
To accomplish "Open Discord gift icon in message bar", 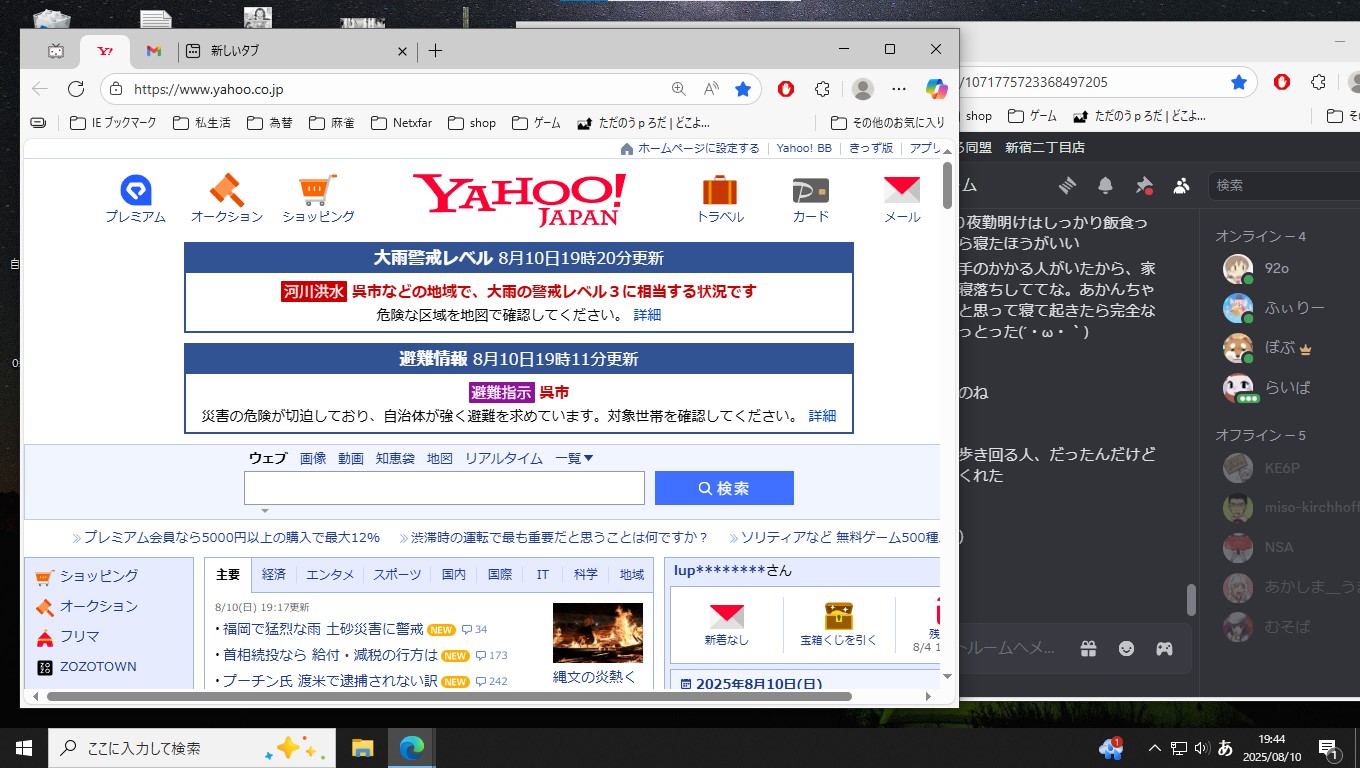I will [x=1088, y=649].
